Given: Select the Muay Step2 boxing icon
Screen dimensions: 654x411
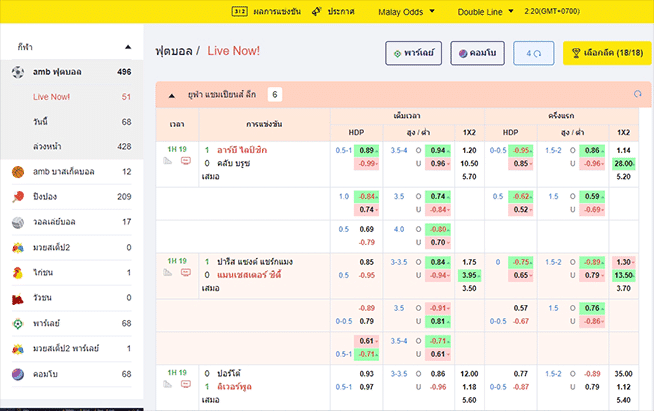Looking at the screenshot, I should tap(18, 247).
